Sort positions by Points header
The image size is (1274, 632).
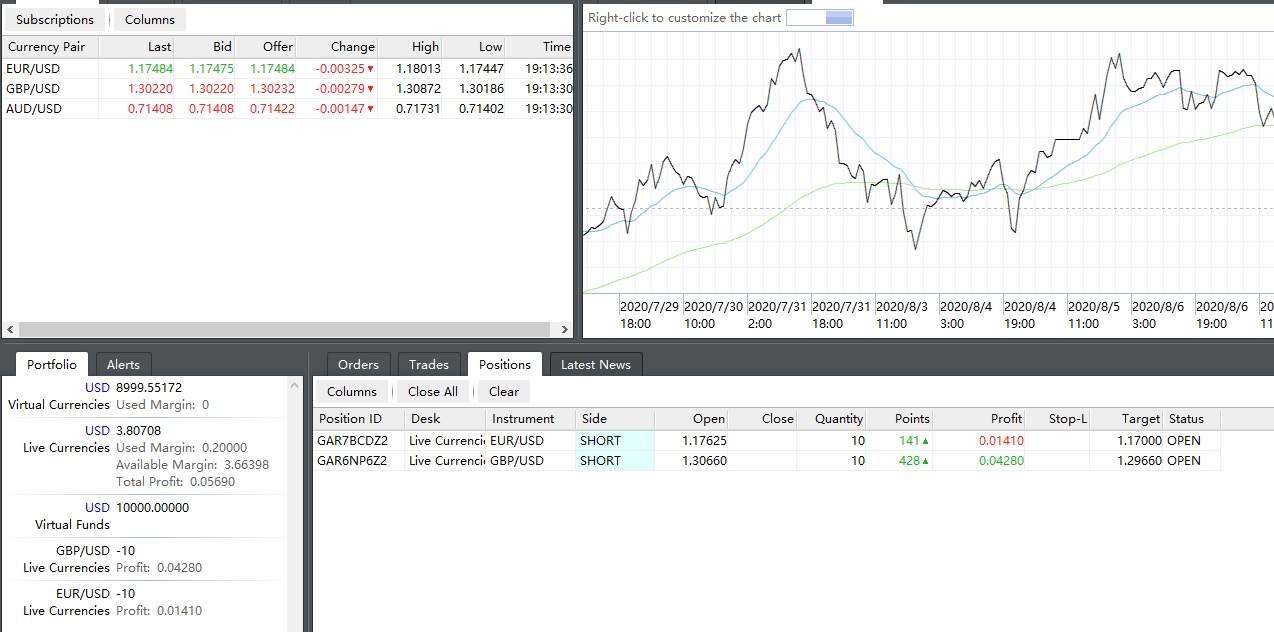point(900,419)
